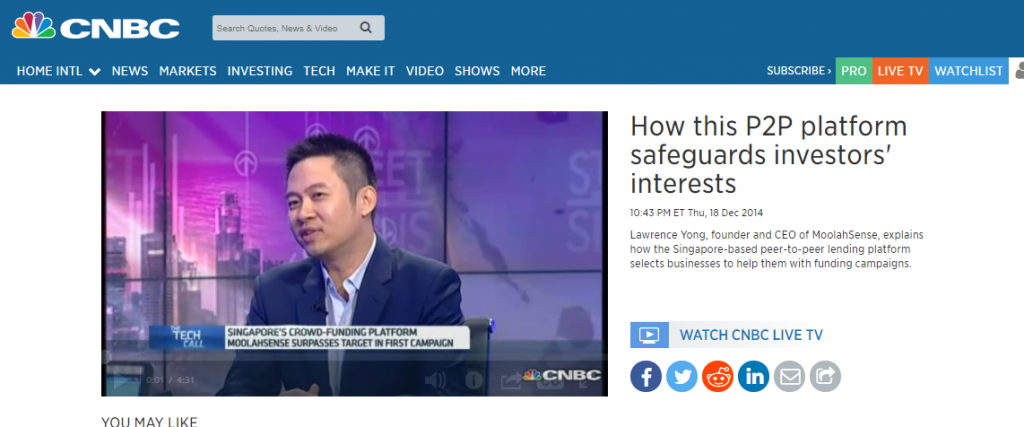Click the 'Lawrence Yong, founder and CEO' description text
The width and height of the screenshot is (1024, 427).
click(777, 249)
